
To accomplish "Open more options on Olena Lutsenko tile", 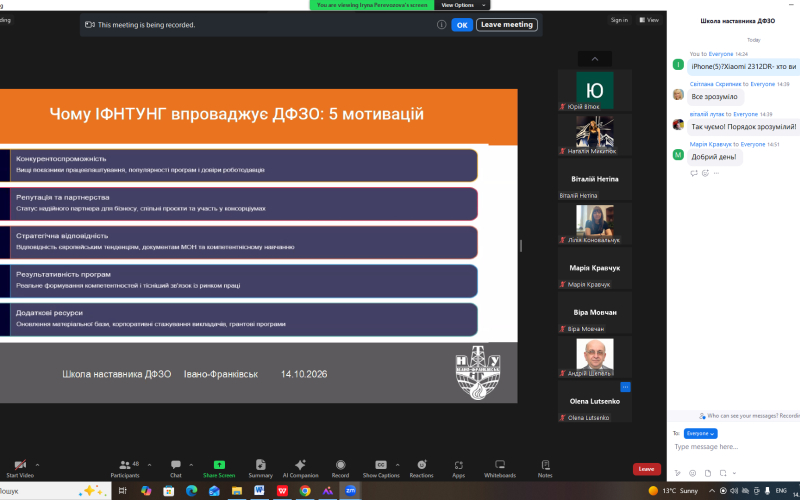I will [x=625, y=387].
